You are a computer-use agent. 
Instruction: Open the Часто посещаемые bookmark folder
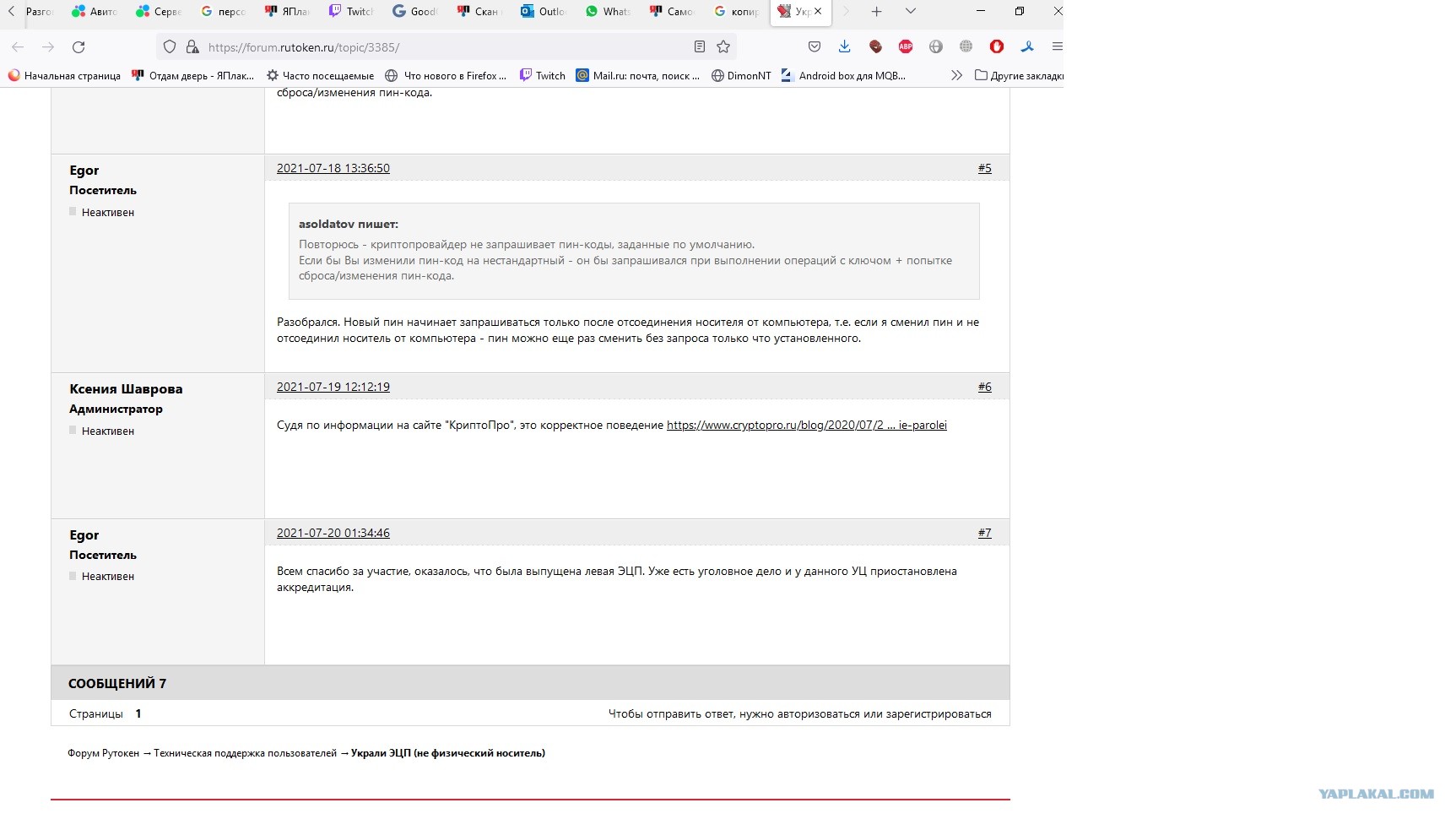(320, 76)
